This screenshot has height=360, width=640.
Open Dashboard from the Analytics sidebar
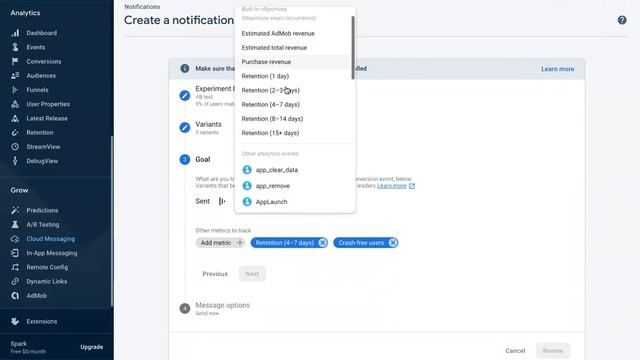[41, 33]
